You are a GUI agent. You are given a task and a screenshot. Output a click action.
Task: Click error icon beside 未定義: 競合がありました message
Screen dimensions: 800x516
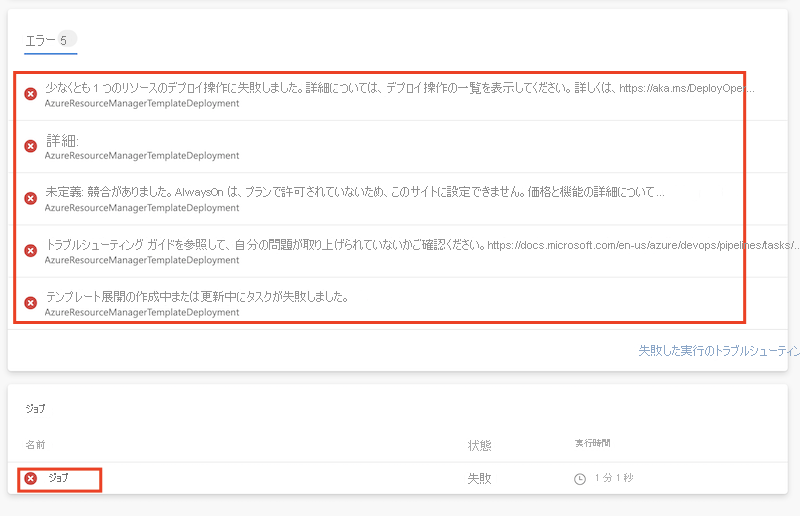[31, 199]
